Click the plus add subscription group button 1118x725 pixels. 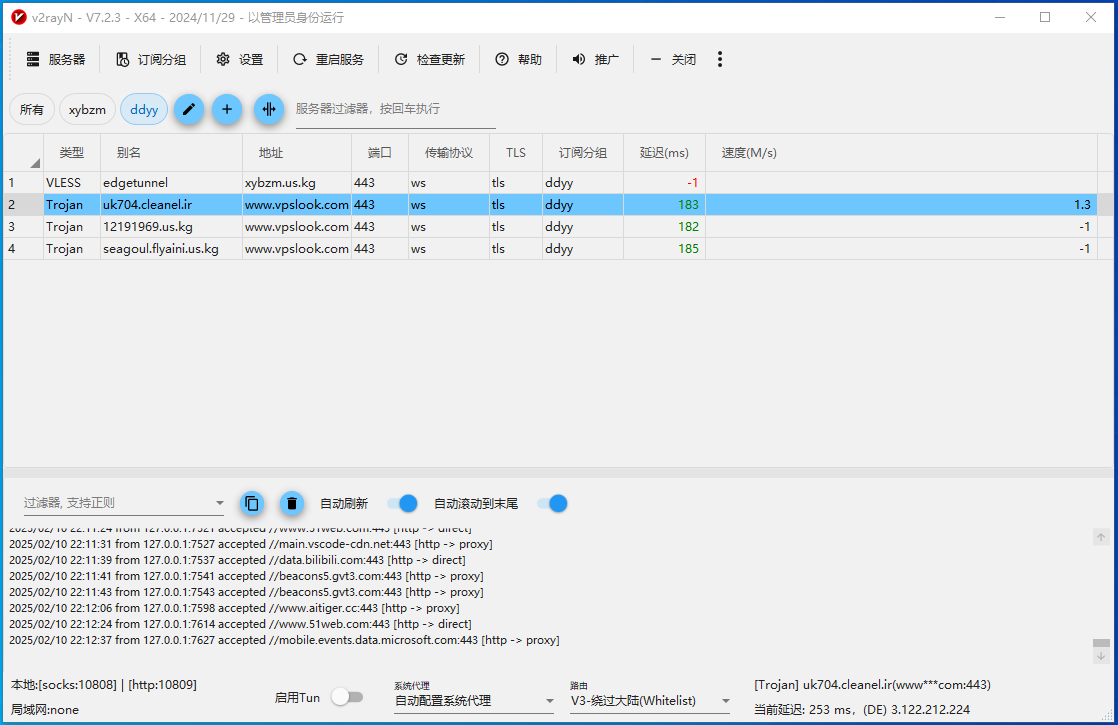tap(227, 109)
